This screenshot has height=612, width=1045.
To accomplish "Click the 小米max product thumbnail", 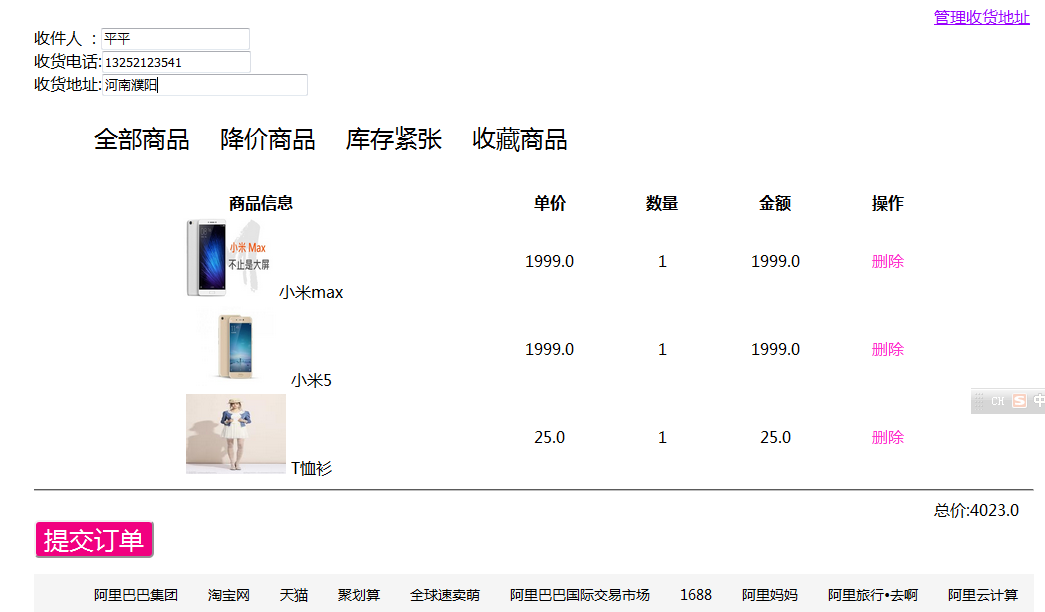I will coord(229,257).
